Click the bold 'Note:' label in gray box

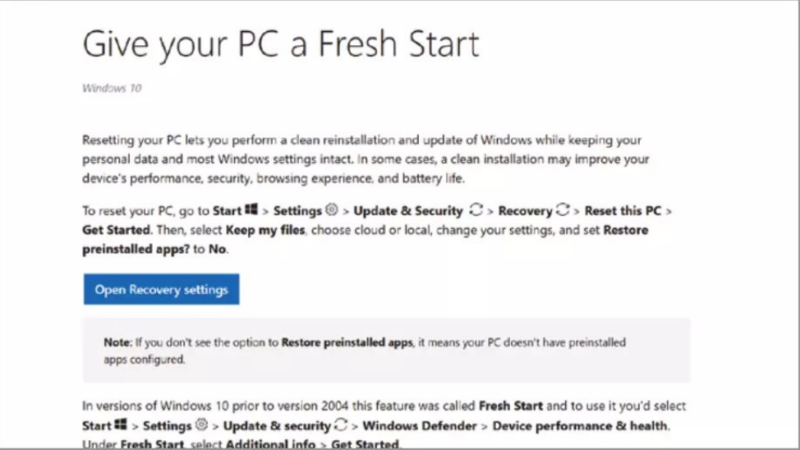118,342
